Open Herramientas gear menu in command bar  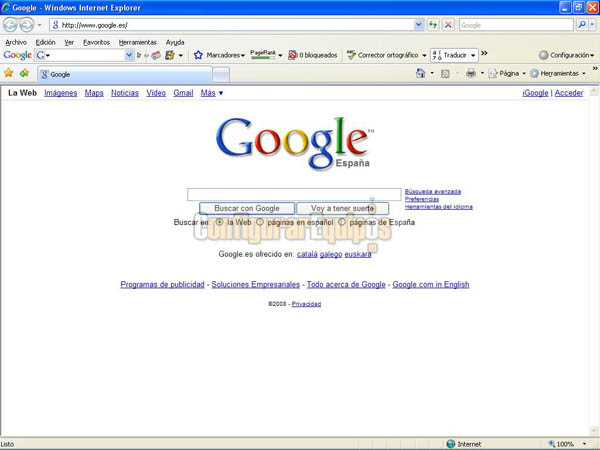point(558,73)
